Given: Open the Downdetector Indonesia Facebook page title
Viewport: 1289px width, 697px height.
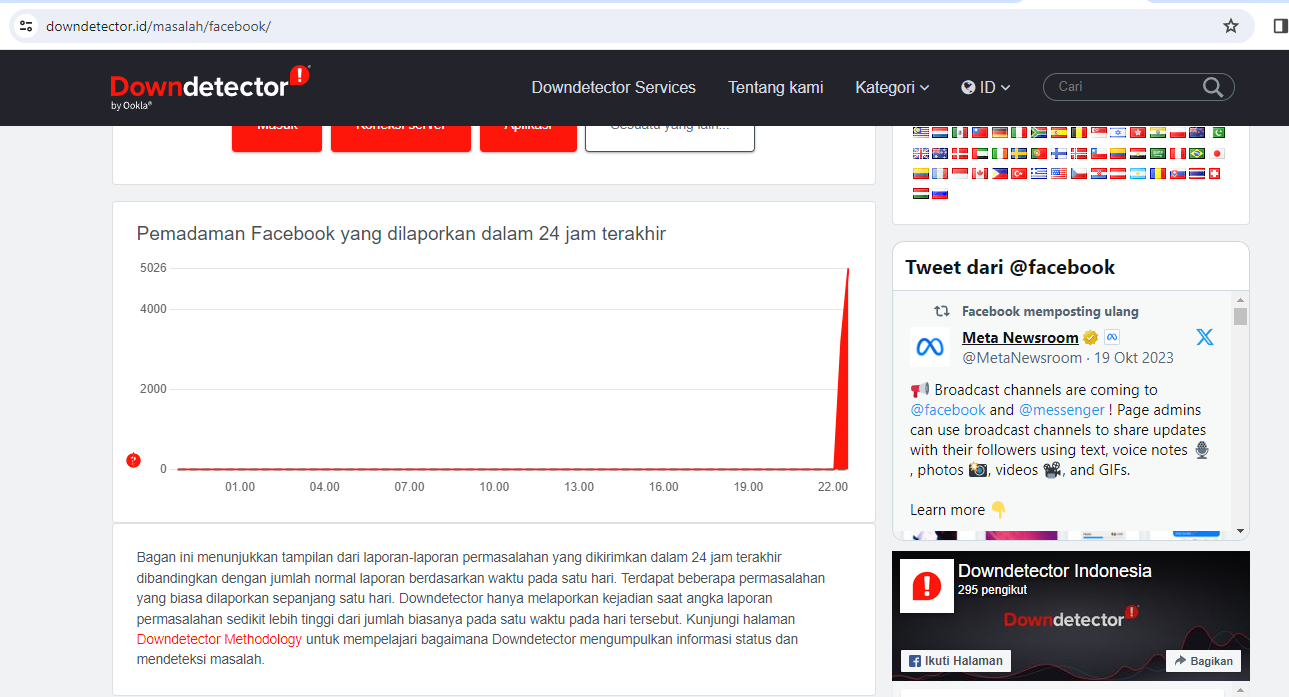Looking at the screenshot, I should point(1055,571).
